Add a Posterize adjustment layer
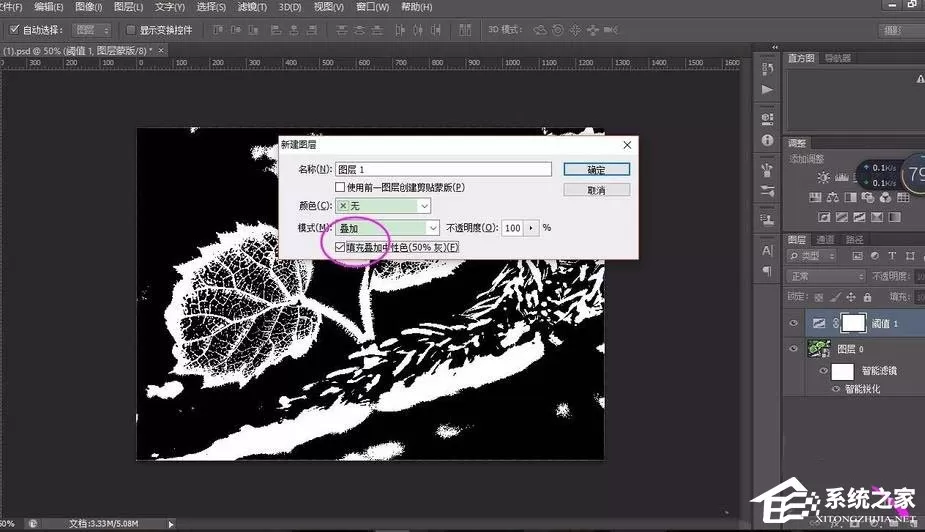Screen dimensions: 925x532 [x=842, y=217]
